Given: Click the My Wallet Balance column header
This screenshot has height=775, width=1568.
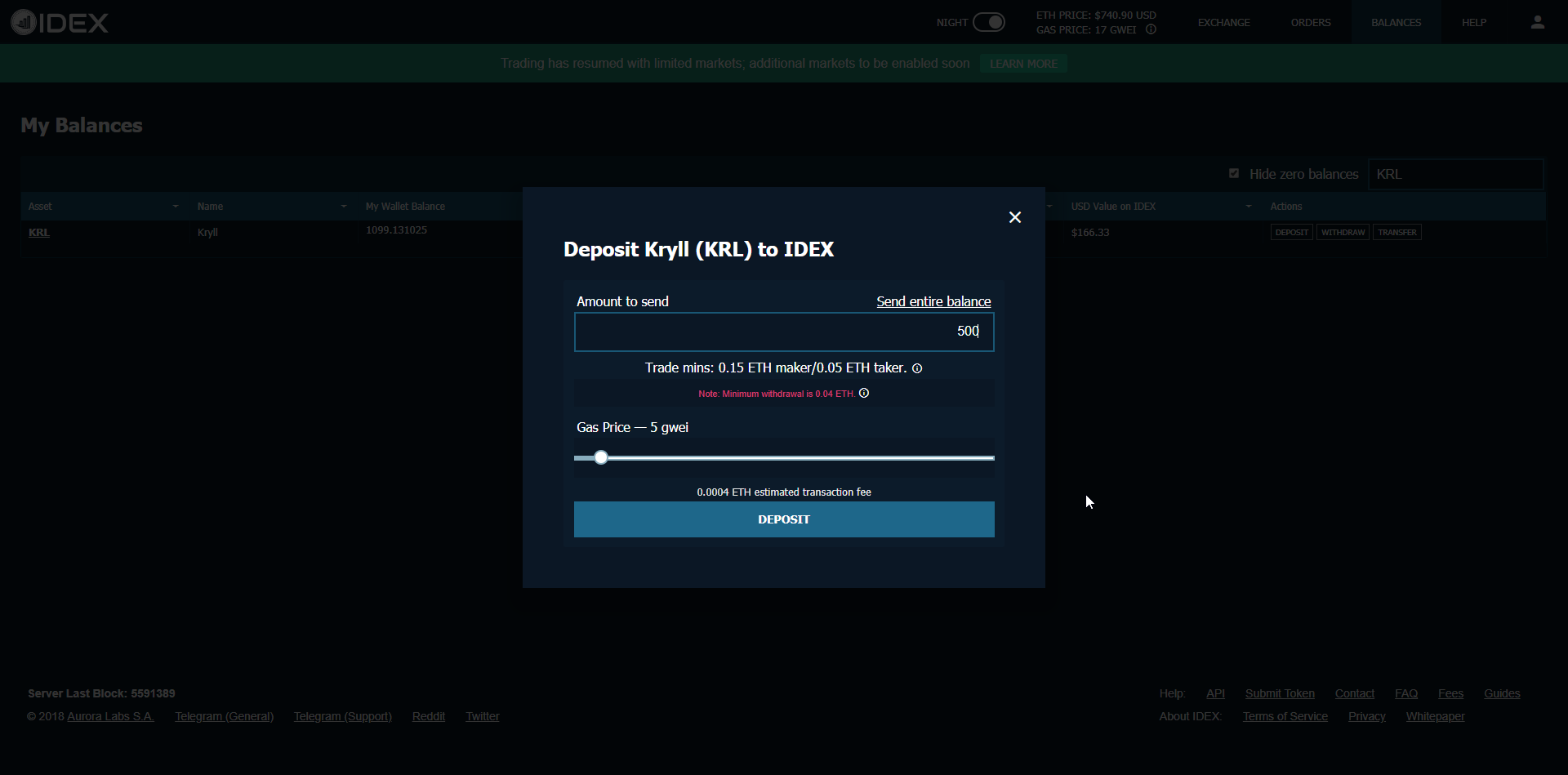Looking at the screenshot, I should click(405, 207).
